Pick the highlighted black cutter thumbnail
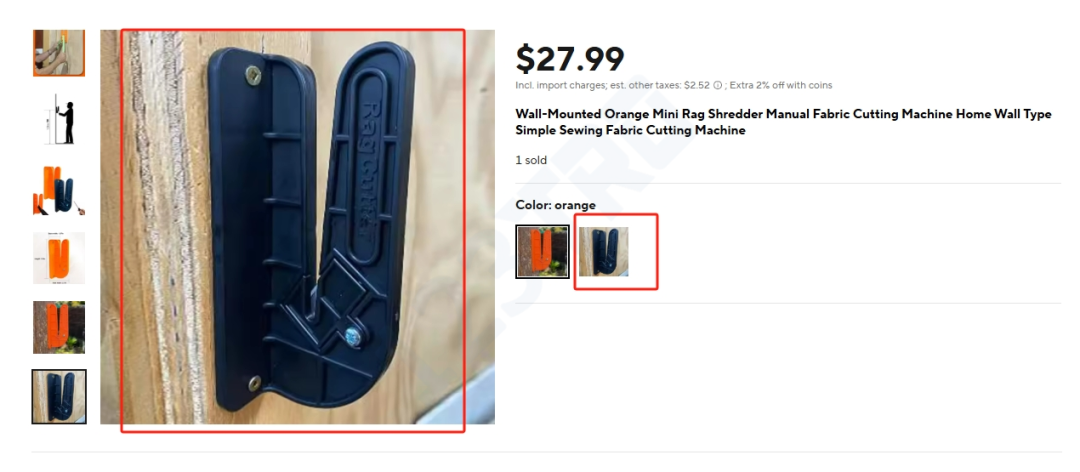 coord(59,396)
